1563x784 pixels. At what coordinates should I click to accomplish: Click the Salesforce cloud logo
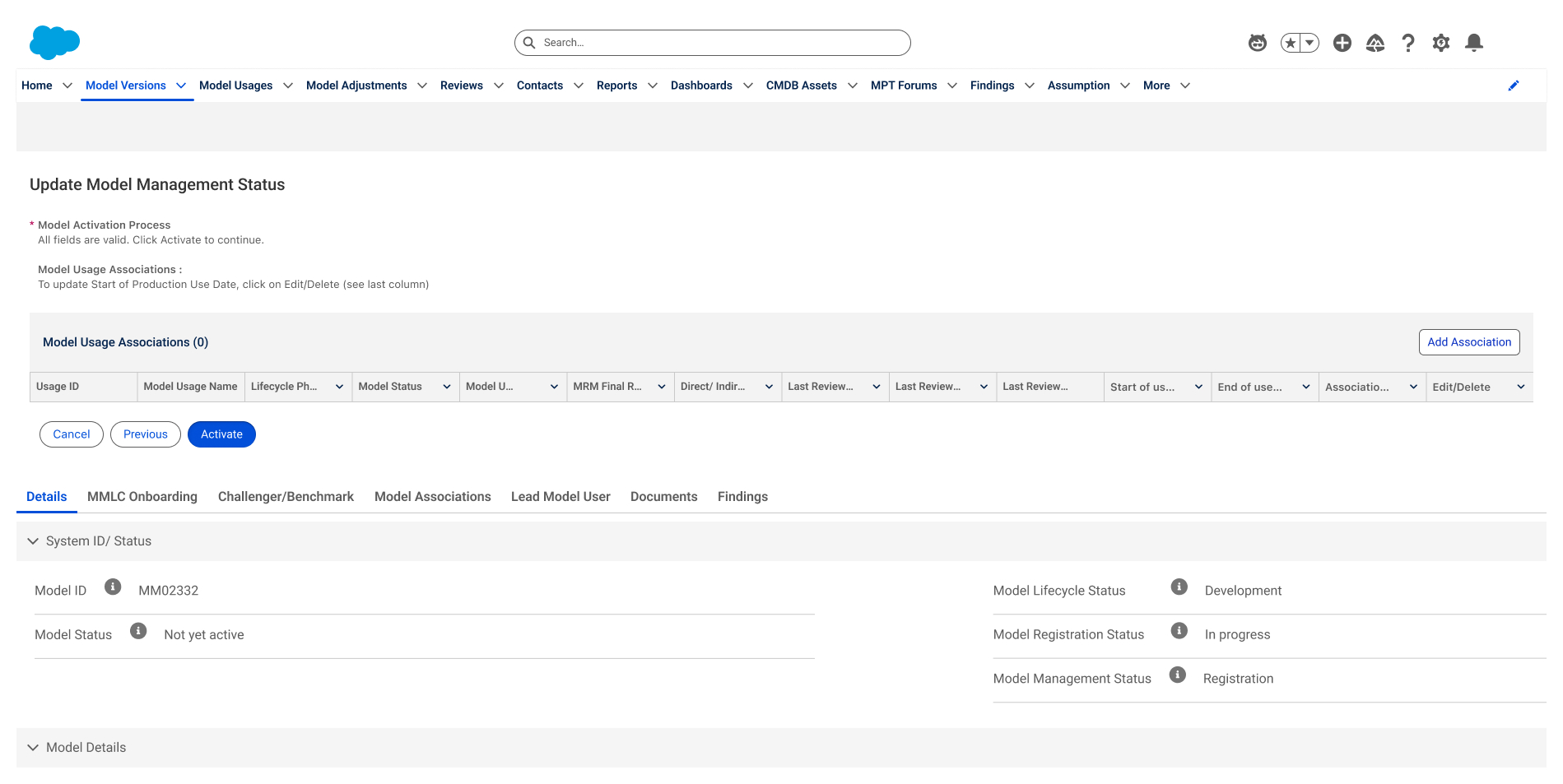click(x=54, y=42)
